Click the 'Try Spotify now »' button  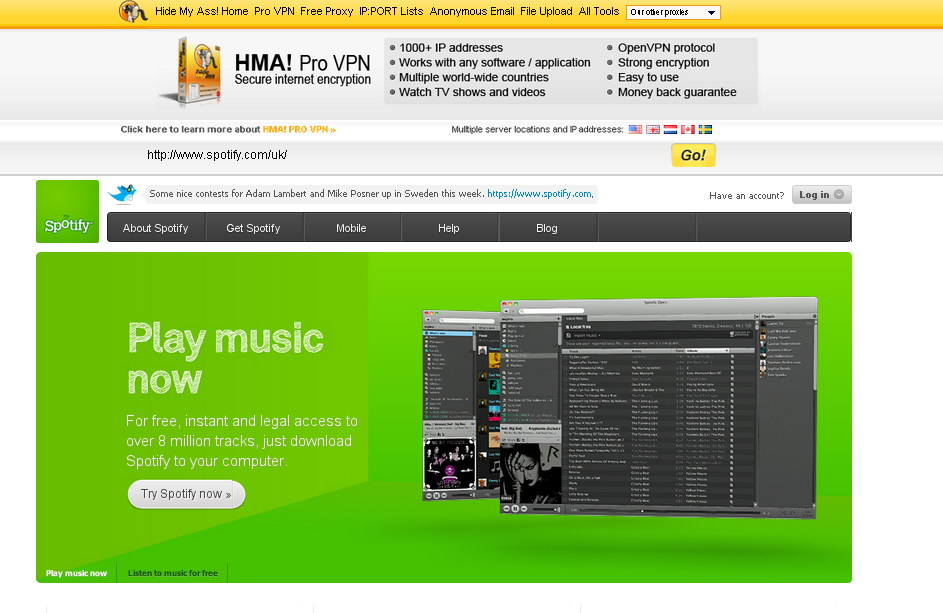coord(186,494)
